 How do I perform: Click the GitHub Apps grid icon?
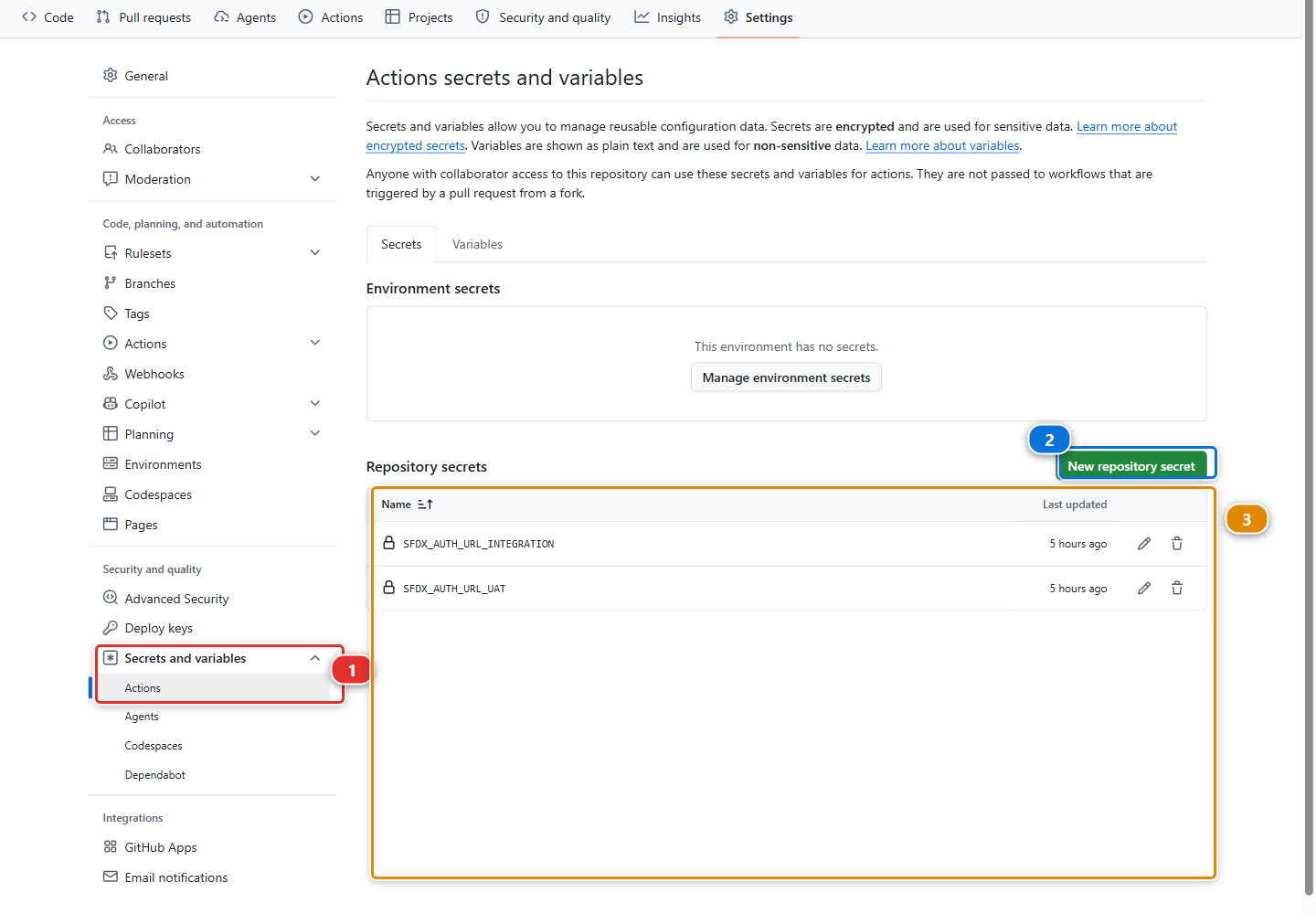coord(111,847)
